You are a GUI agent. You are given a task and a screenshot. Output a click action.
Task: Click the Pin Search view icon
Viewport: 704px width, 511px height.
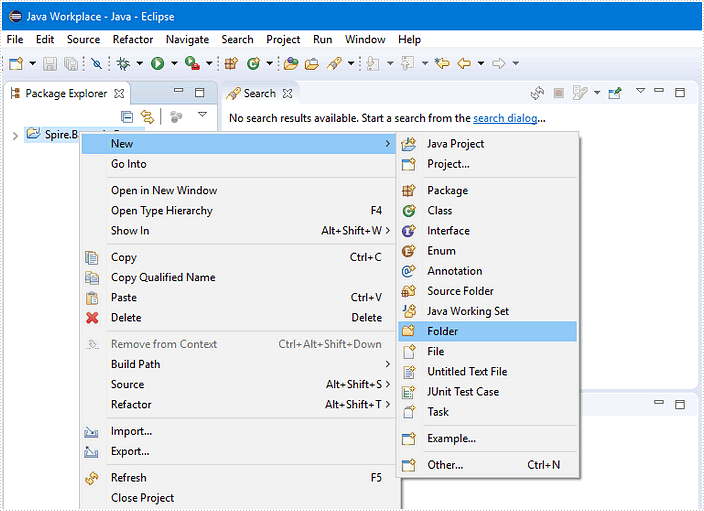(x=615, y=93)
